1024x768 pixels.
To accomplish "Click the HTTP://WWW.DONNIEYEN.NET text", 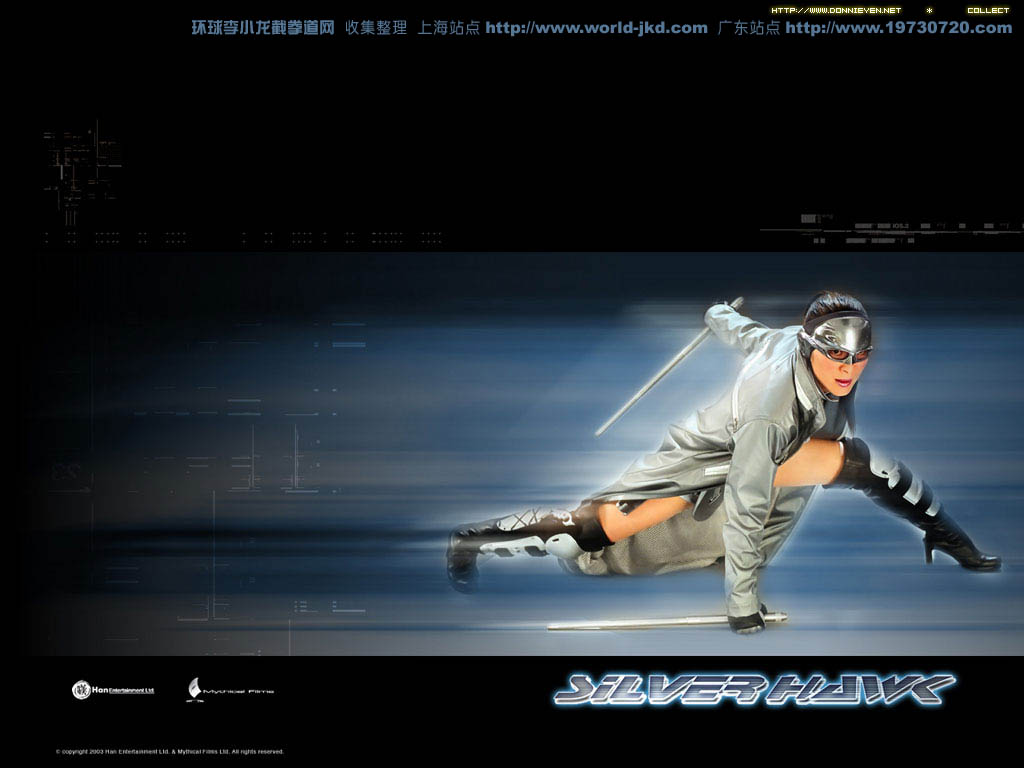I will tap(836, 10).
